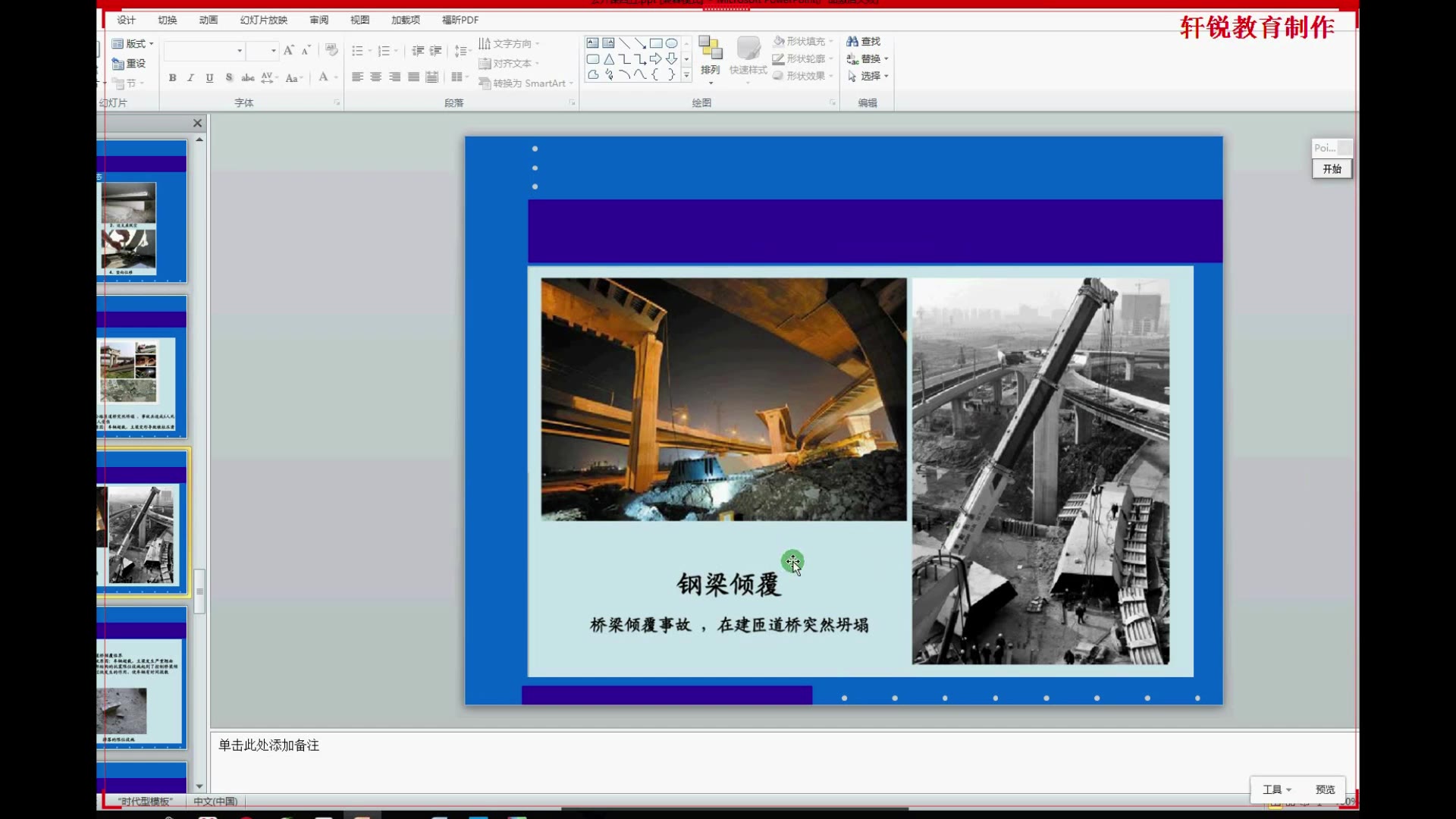Select the Rounded Rectangle shape

[x=592, y=59]
